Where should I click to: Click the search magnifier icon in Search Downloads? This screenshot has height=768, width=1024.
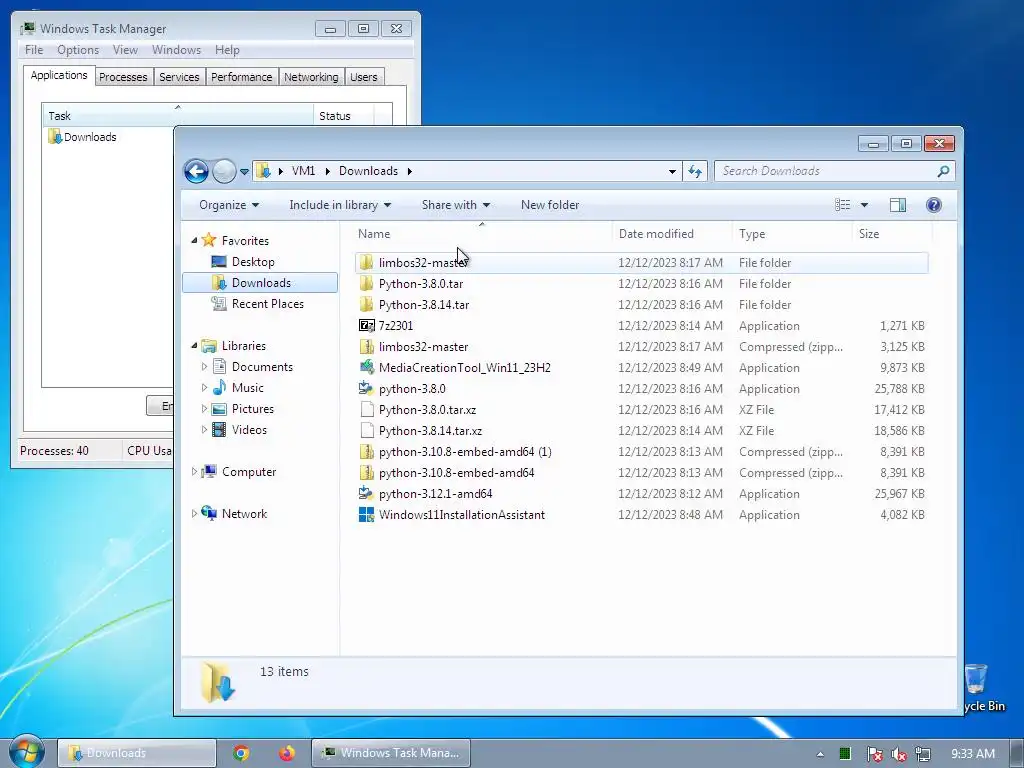point(943,171)
